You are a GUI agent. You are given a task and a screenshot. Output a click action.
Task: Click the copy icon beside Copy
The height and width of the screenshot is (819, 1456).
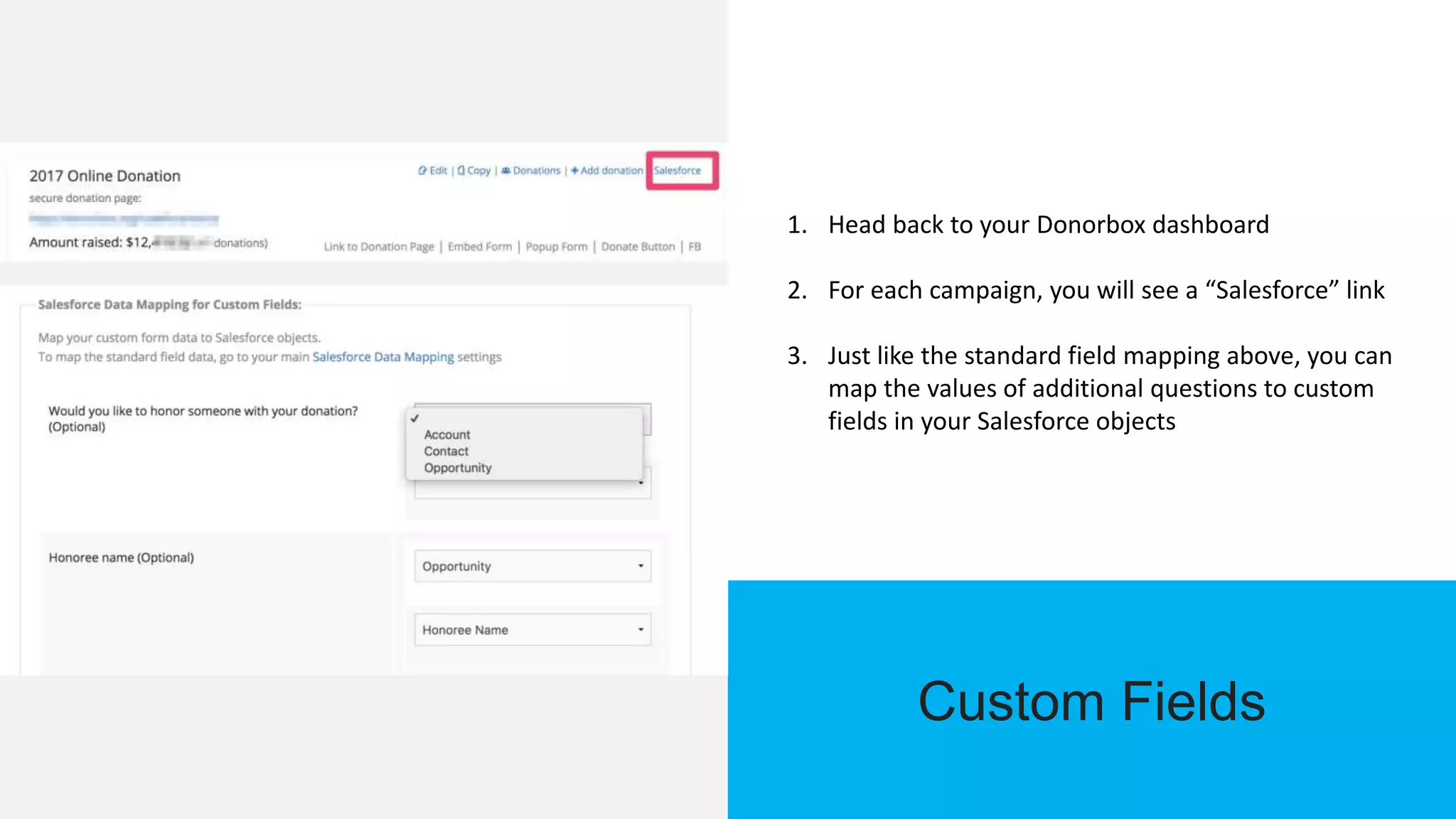(x=461, y=171)
